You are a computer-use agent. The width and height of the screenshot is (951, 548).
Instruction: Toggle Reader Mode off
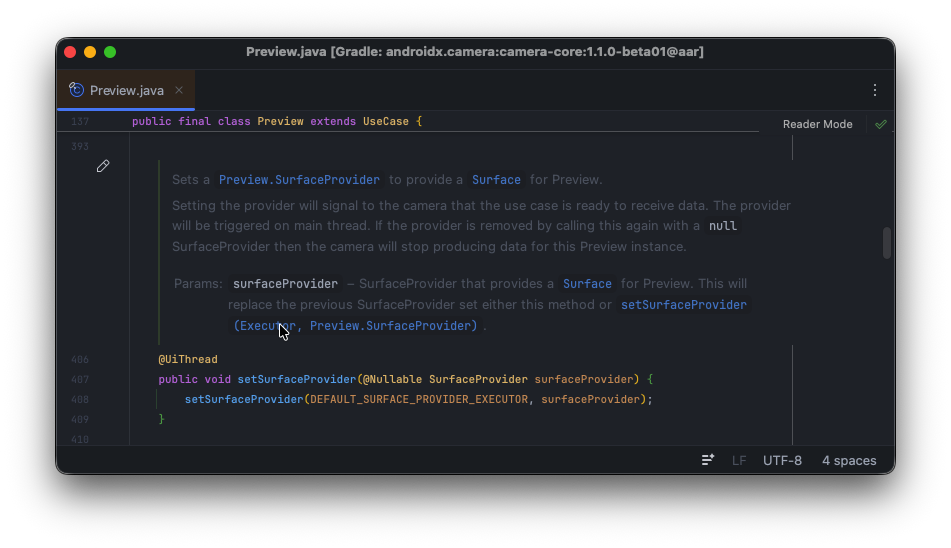pyautogui.click(x=817, y=124)
